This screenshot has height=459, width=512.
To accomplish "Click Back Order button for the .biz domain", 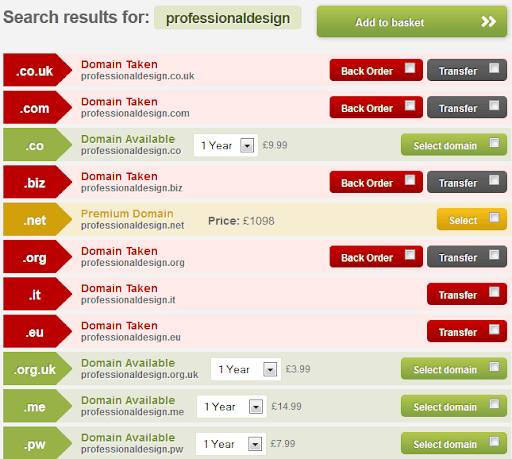I will (x=376, y=182).
